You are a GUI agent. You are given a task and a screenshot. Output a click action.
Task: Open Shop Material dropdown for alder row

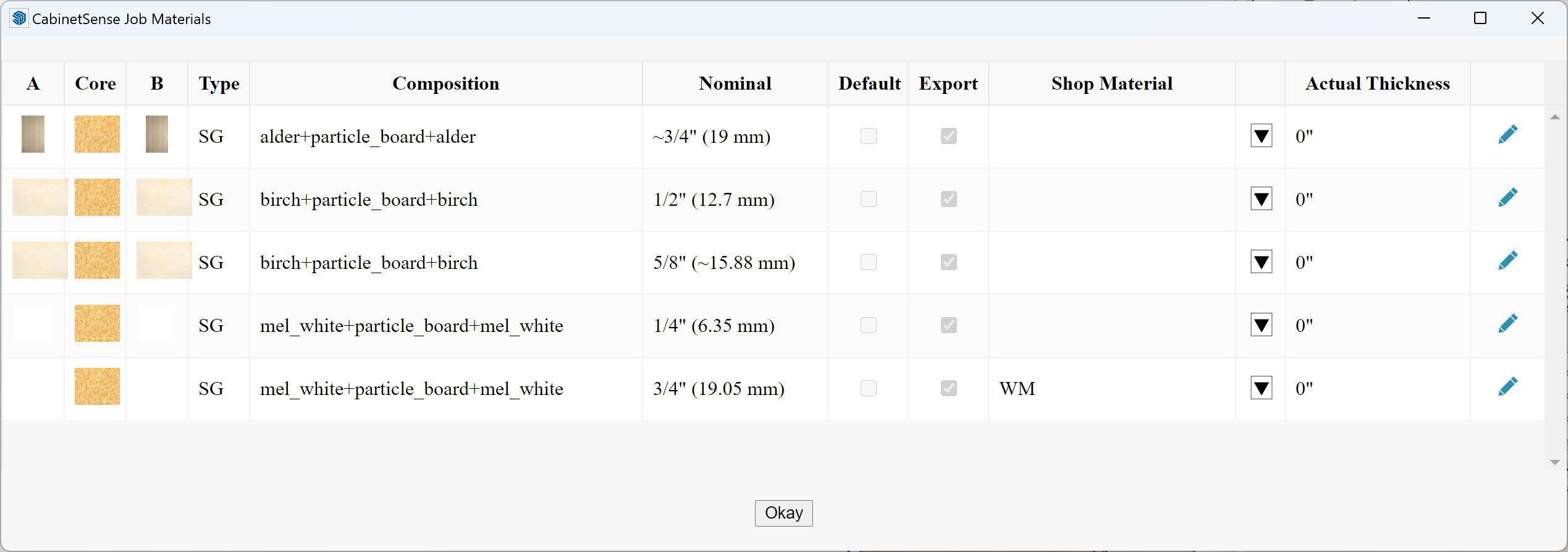1261,136
